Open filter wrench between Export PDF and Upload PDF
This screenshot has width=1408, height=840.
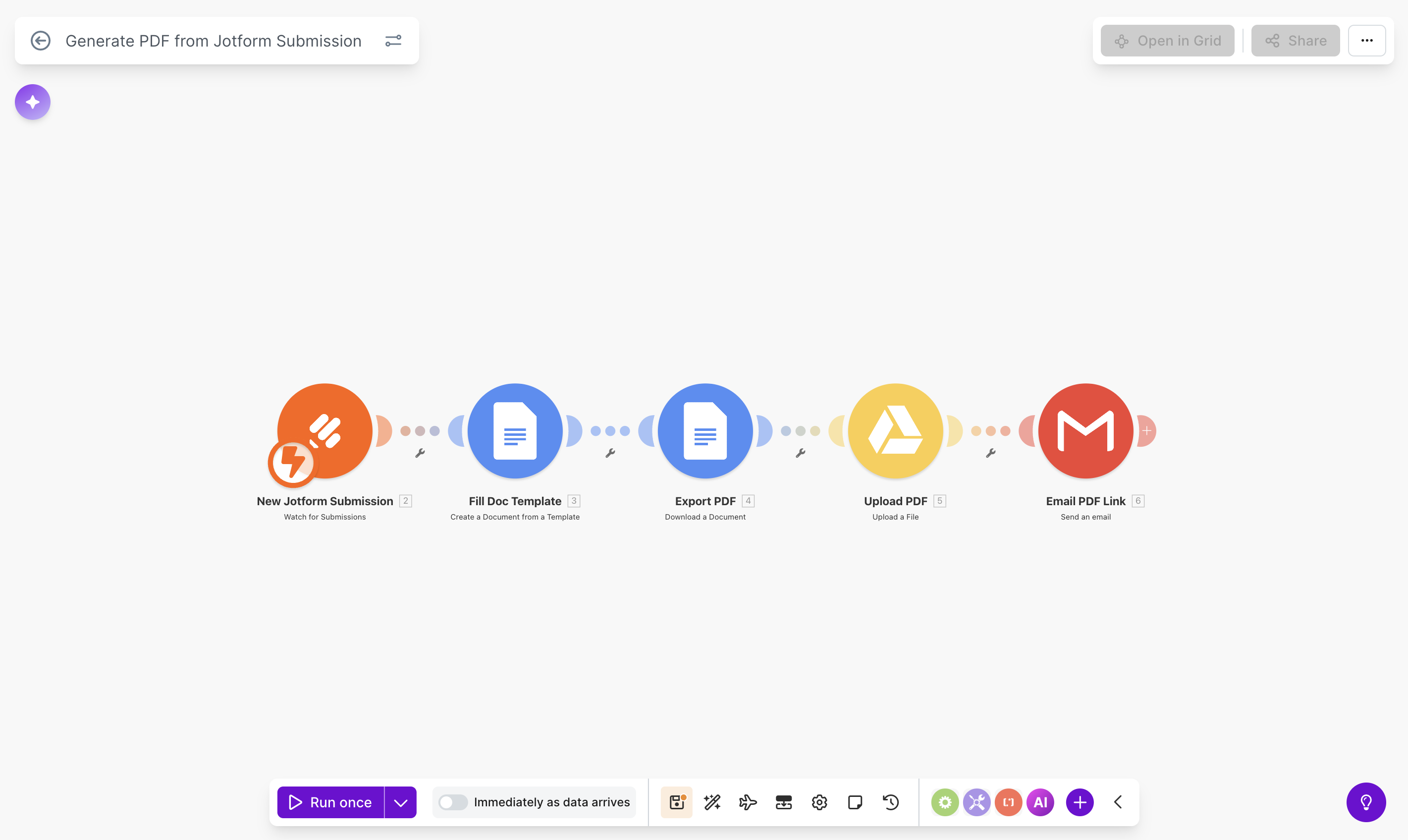pos(801,453)
